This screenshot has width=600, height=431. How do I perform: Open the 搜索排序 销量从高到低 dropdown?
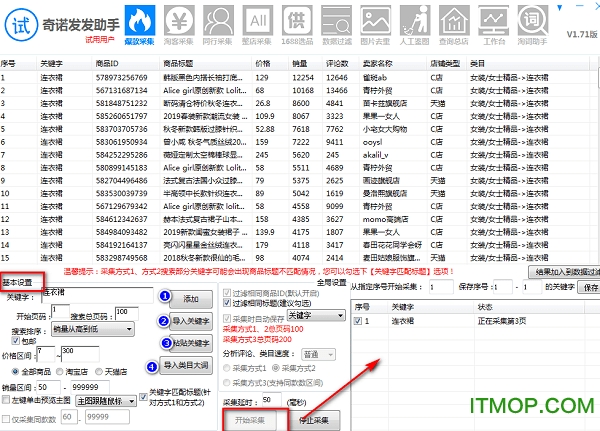[x=93, y=329]
